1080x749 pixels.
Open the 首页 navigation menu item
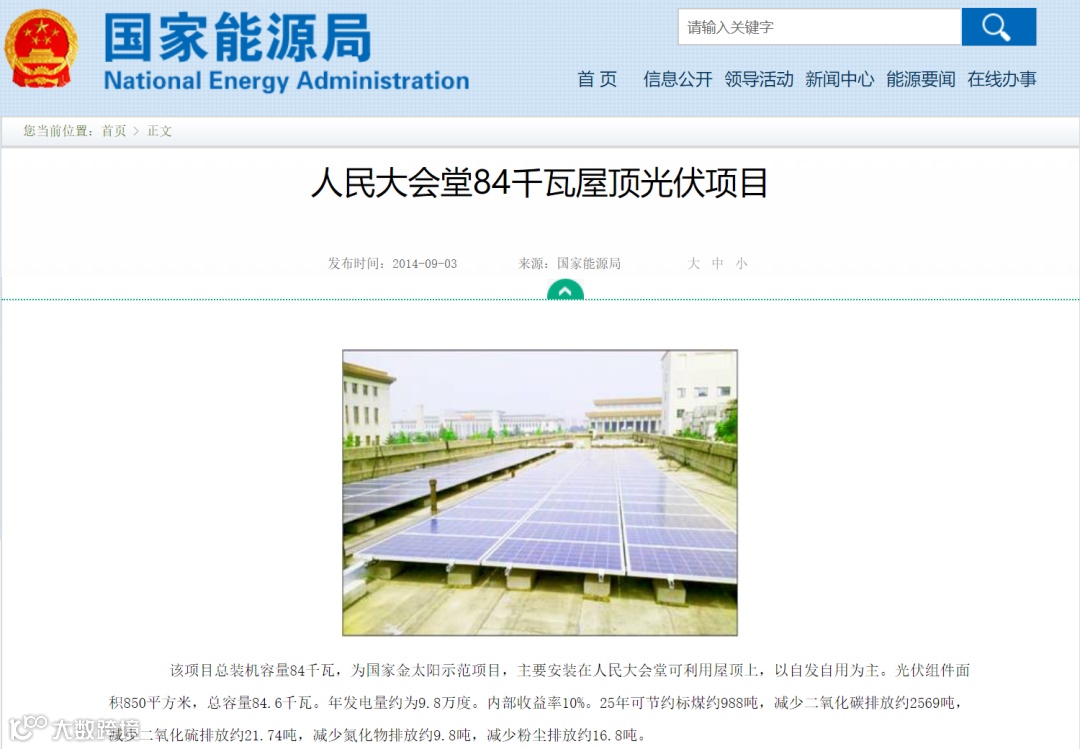coord(597,79)
